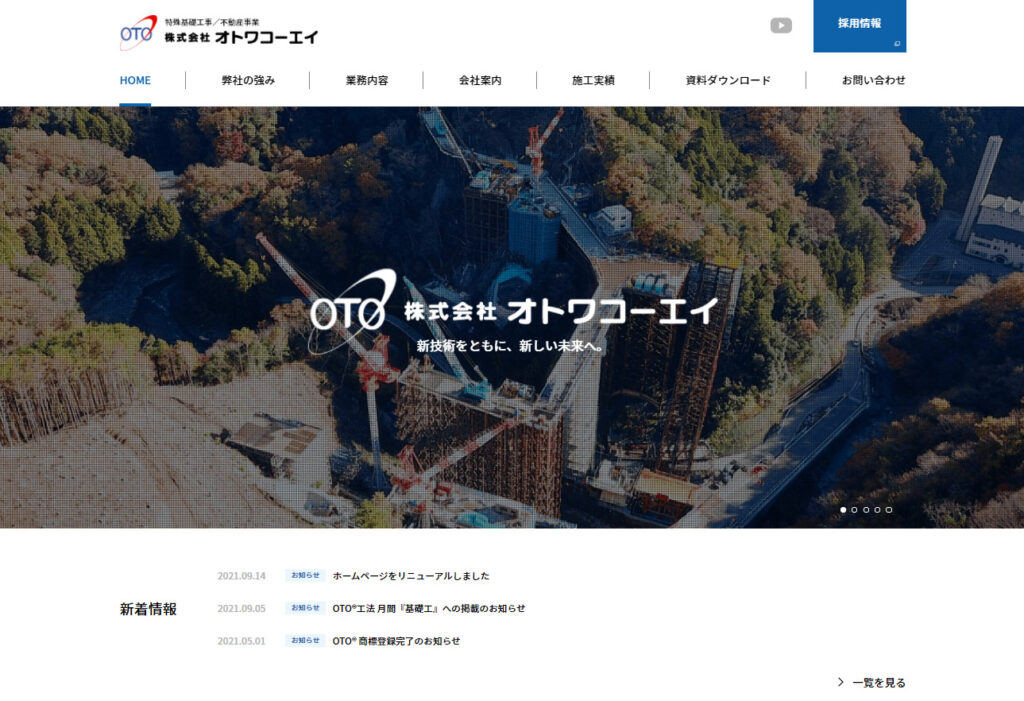
Task: Click 一覧を見る to view all news
Action: coord(872,683)
